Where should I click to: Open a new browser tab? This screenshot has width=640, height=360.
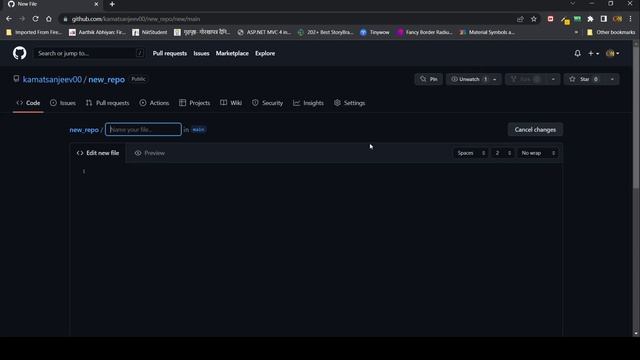pyautogui.click(x=112, y=4)
